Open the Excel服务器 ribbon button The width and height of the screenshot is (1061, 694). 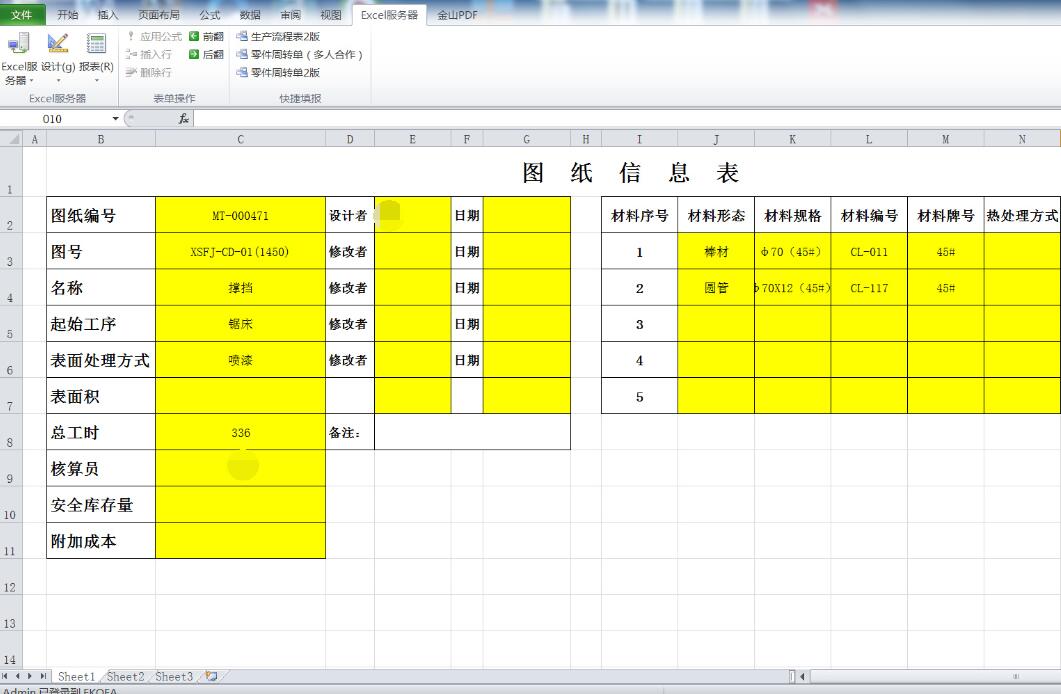(x=17, y=58)
